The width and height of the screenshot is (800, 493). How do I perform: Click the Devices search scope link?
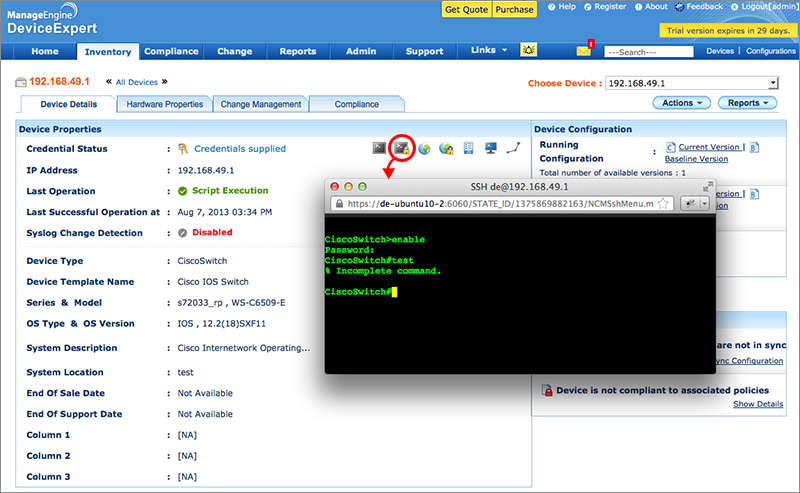(720, 51)
